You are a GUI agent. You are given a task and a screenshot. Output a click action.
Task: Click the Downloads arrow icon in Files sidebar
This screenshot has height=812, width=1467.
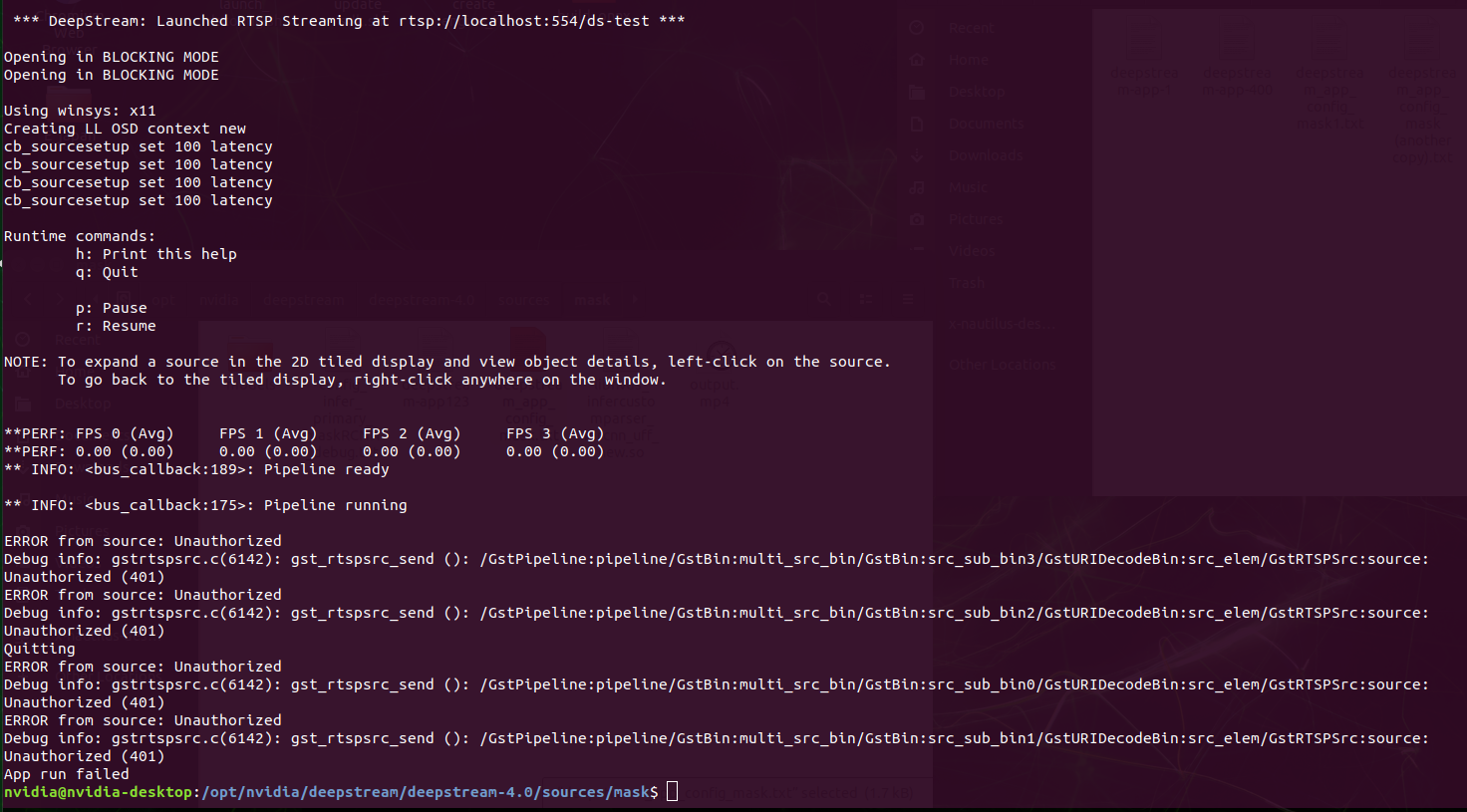[x=917, y=155]
